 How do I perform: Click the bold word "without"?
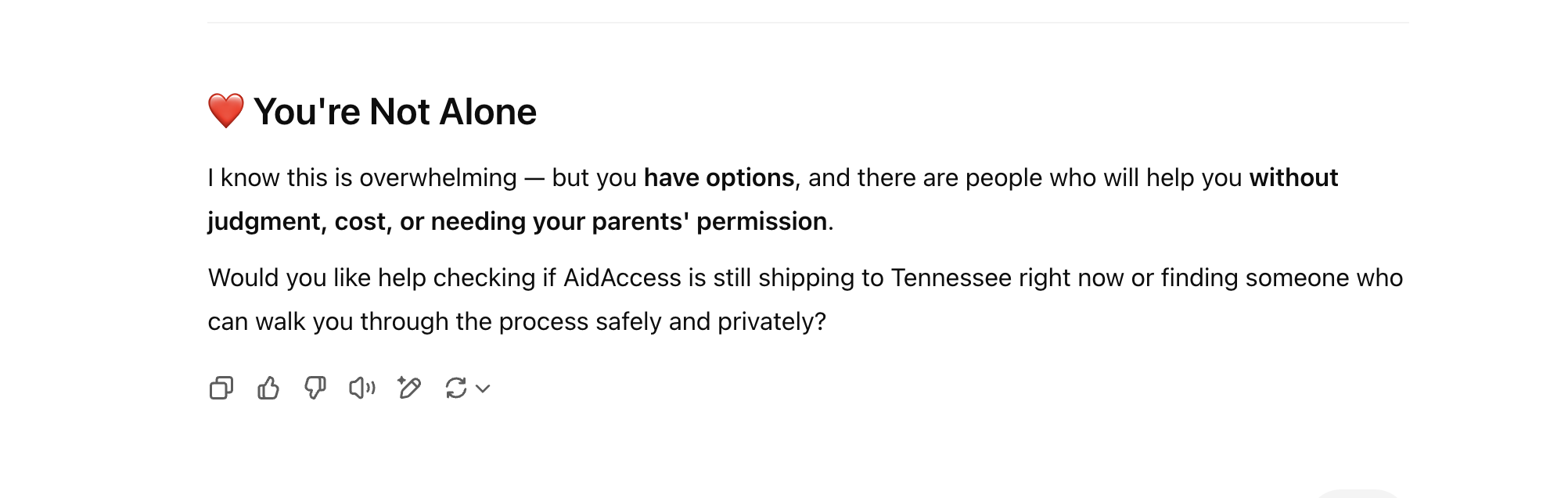[x=1293, y=178]
